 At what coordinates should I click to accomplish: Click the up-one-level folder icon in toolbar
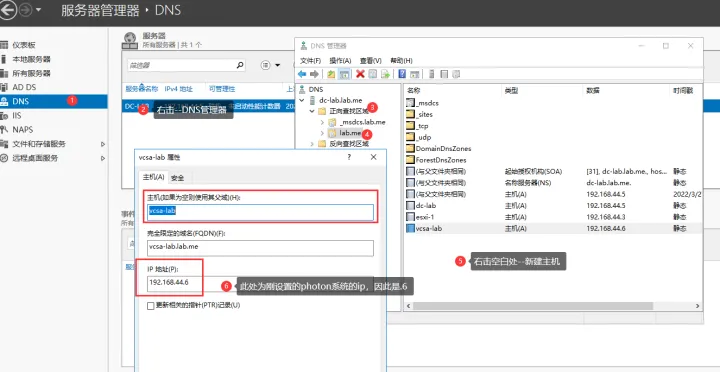(331, 74)
